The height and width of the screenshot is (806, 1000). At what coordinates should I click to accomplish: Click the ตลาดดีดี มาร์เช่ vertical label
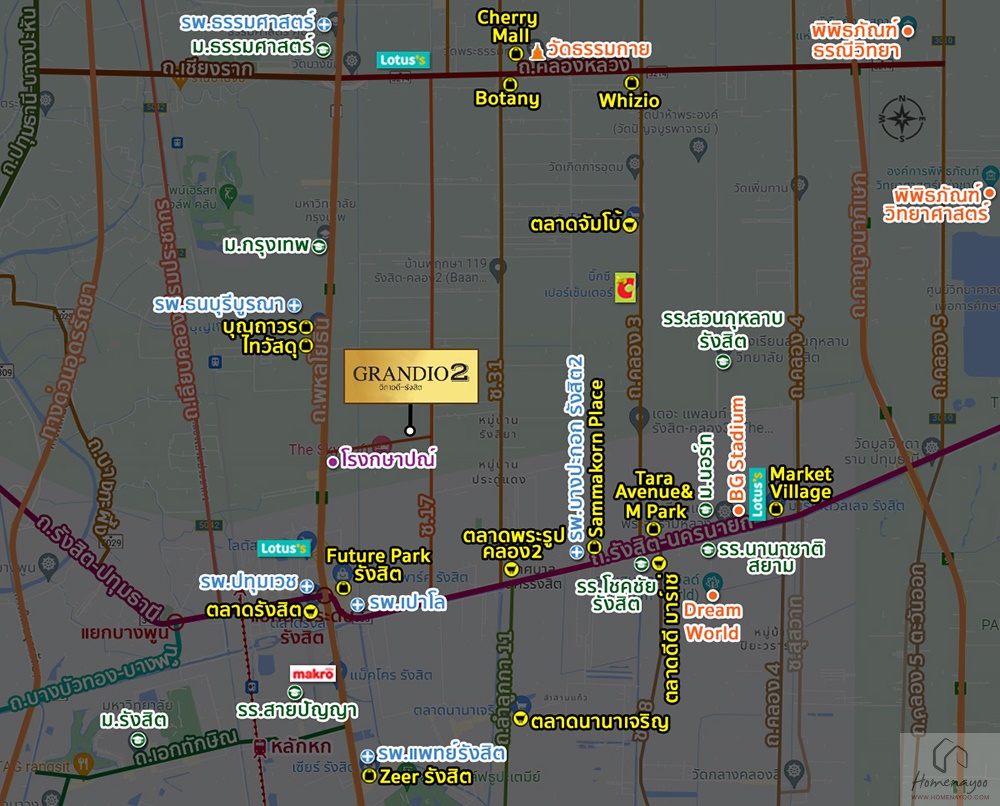[672, 638]
